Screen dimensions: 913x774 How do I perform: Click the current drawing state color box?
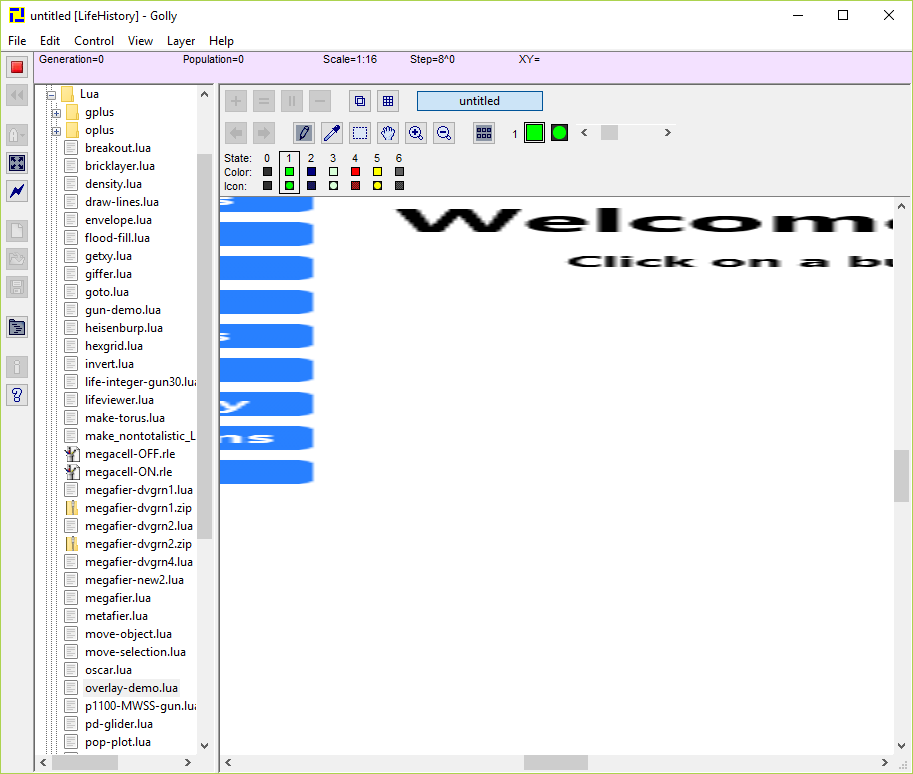pos(535,133)
